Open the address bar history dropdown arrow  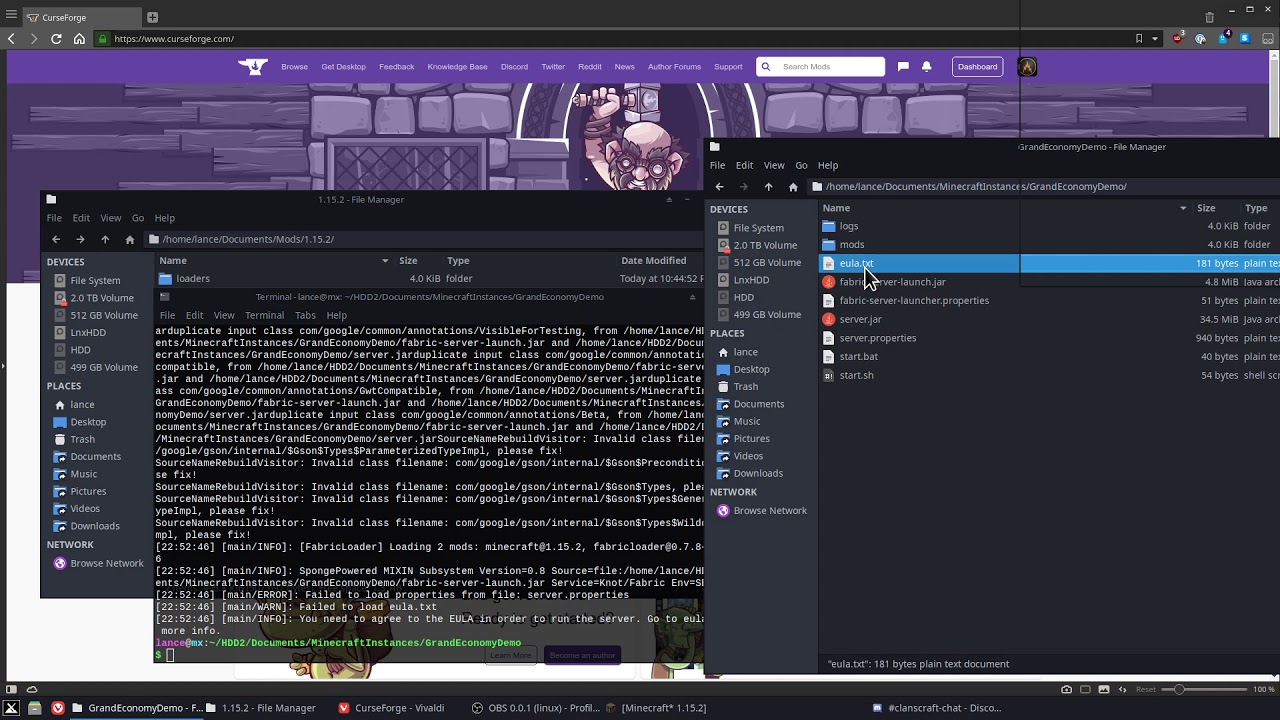pos(1155,39)
